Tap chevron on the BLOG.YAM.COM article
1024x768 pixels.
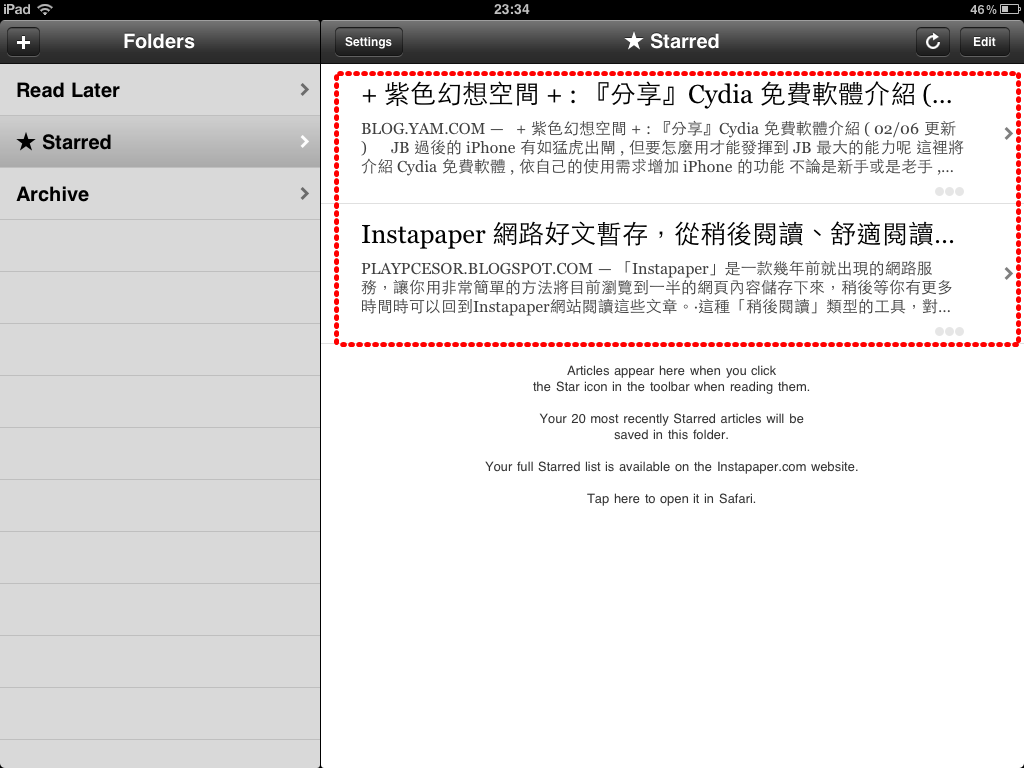coord(1008,133)
